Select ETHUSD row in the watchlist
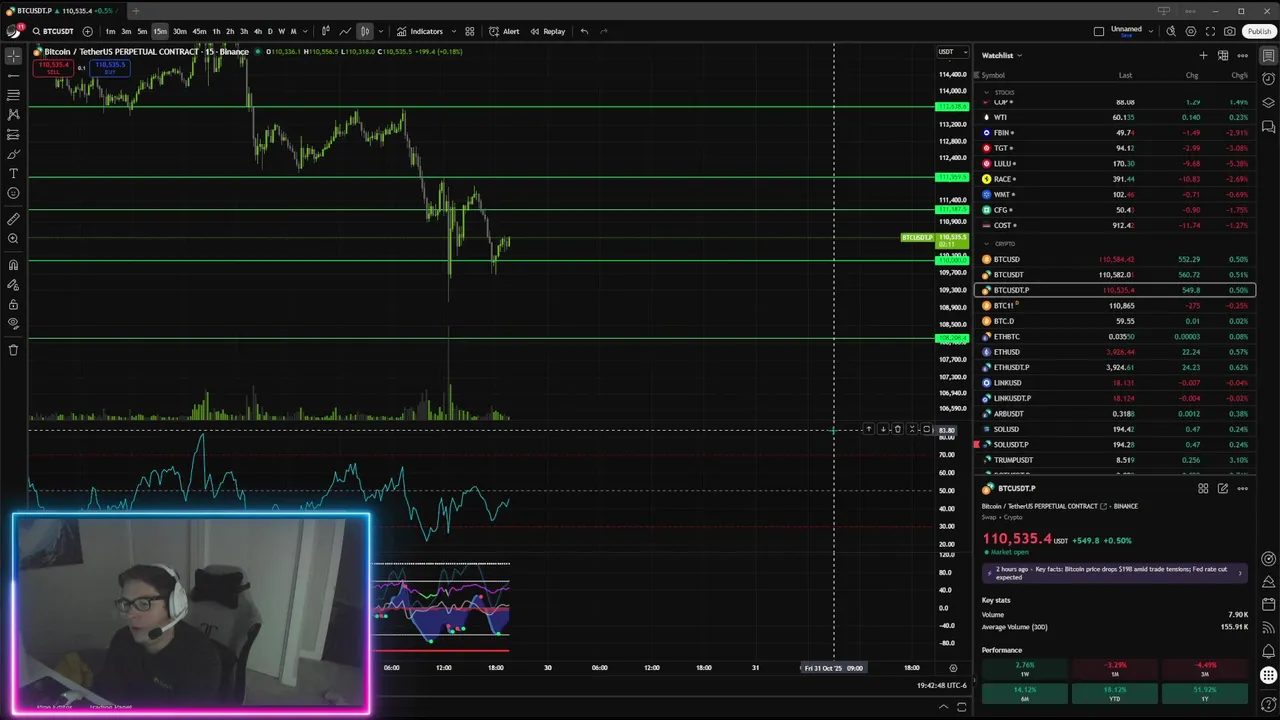The image size is (1280, 720). coord(1114,352)
